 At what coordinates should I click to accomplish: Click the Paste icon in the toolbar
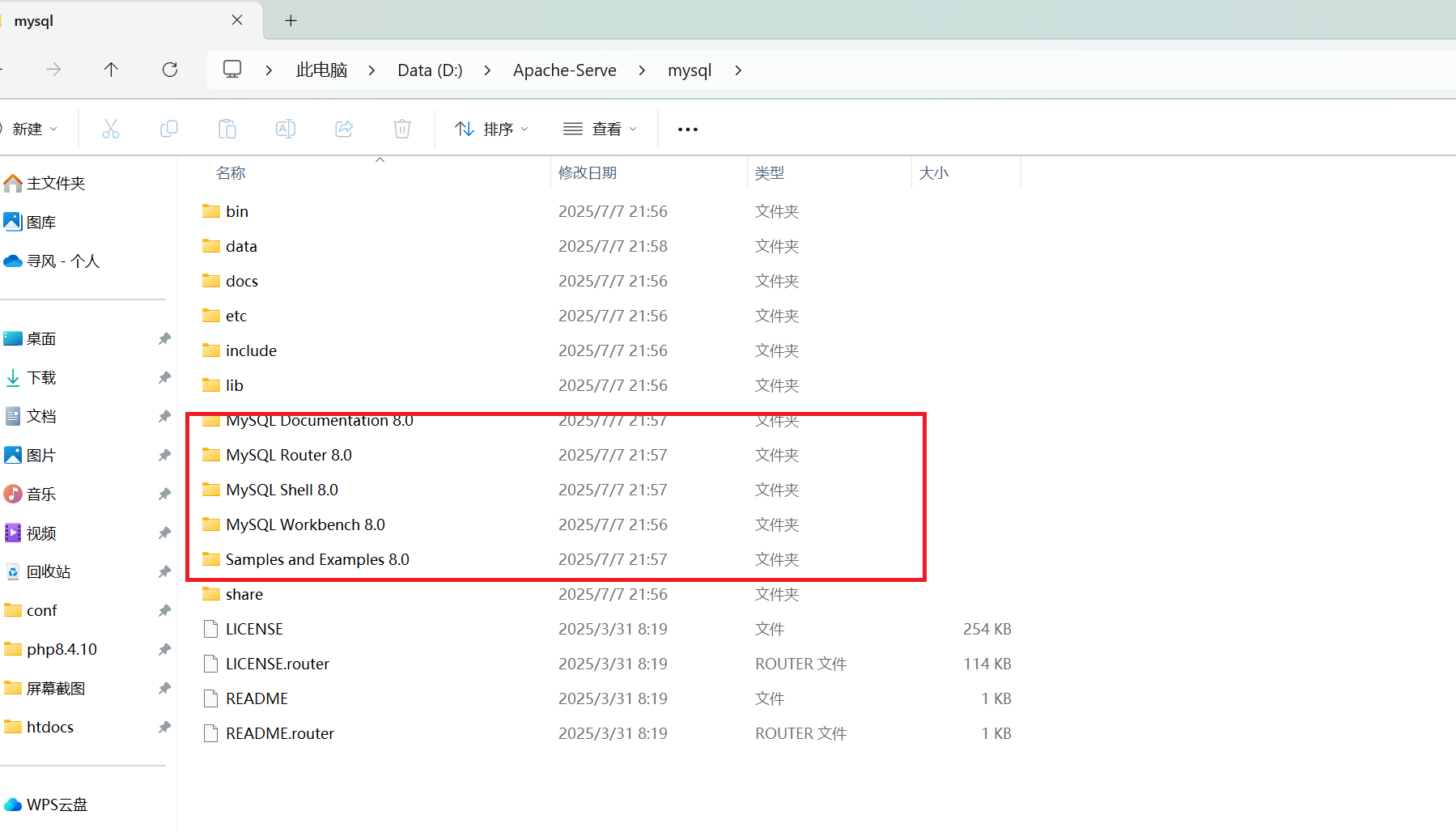coord(227,128)
